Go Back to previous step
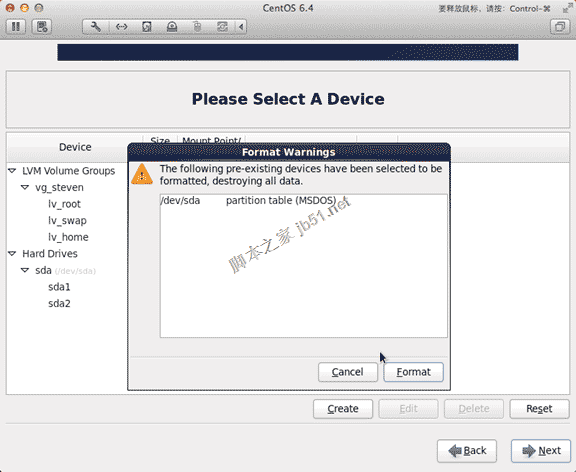Screen dimensions: 576x472 [467, 451]
